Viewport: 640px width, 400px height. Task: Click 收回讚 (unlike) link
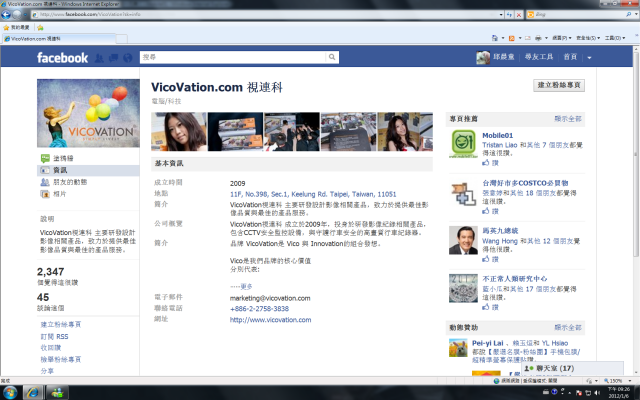[51, 348]
